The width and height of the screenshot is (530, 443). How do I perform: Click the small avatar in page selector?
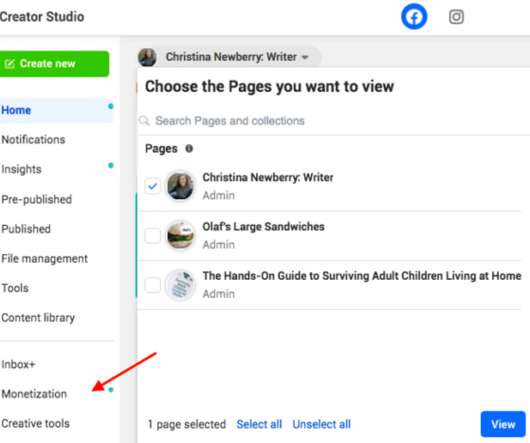(x=147, y=57)
